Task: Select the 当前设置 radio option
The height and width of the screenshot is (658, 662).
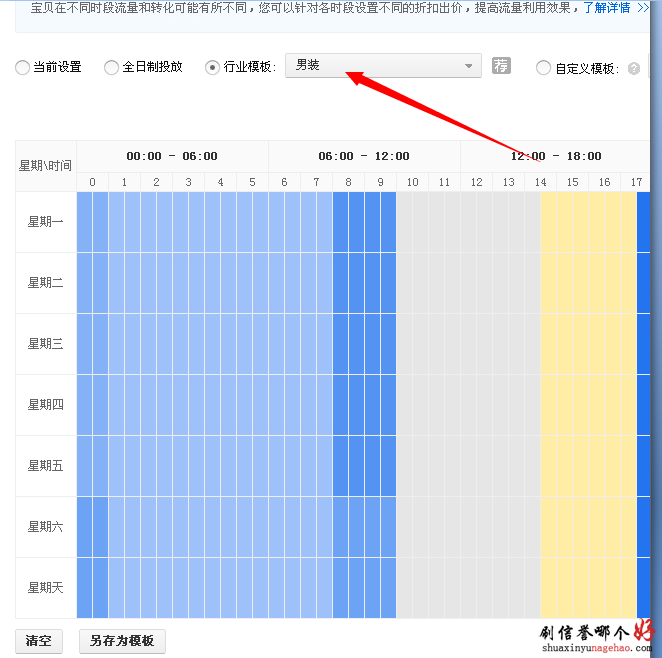Action: pyautogui.click(x=23, y=68)
